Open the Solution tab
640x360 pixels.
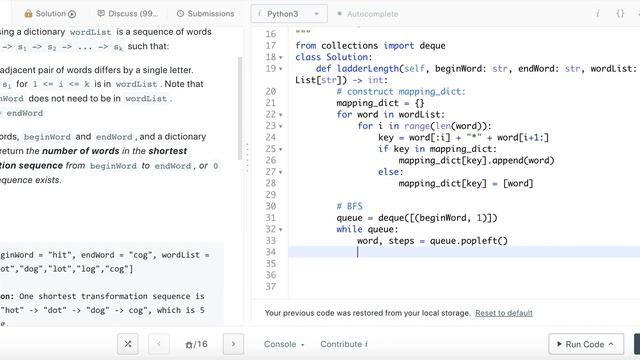pos(50,13)
